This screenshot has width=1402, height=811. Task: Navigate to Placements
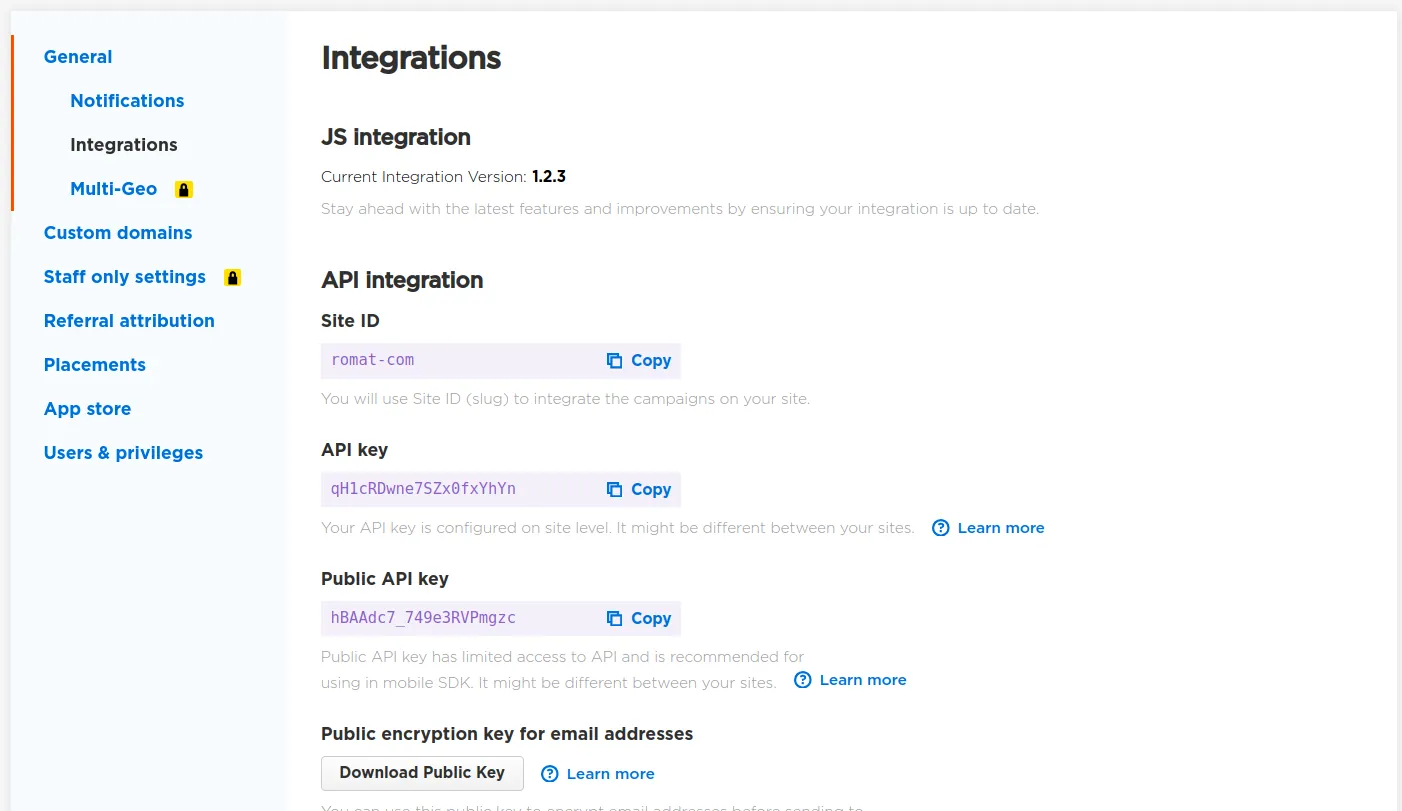coord(95,365)
